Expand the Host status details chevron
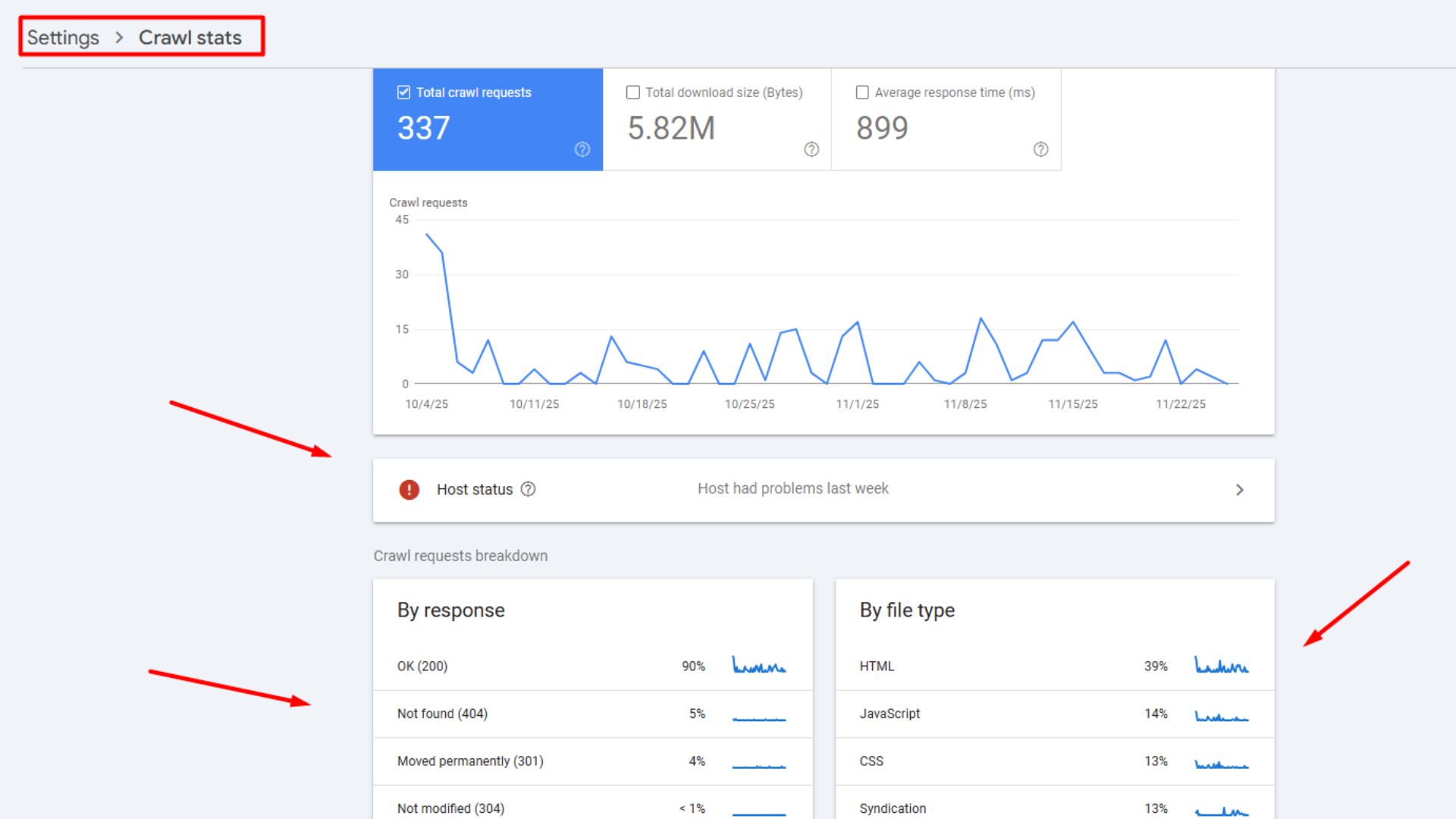Screen dimensions: 1456x819 [x=1240, y=489]
